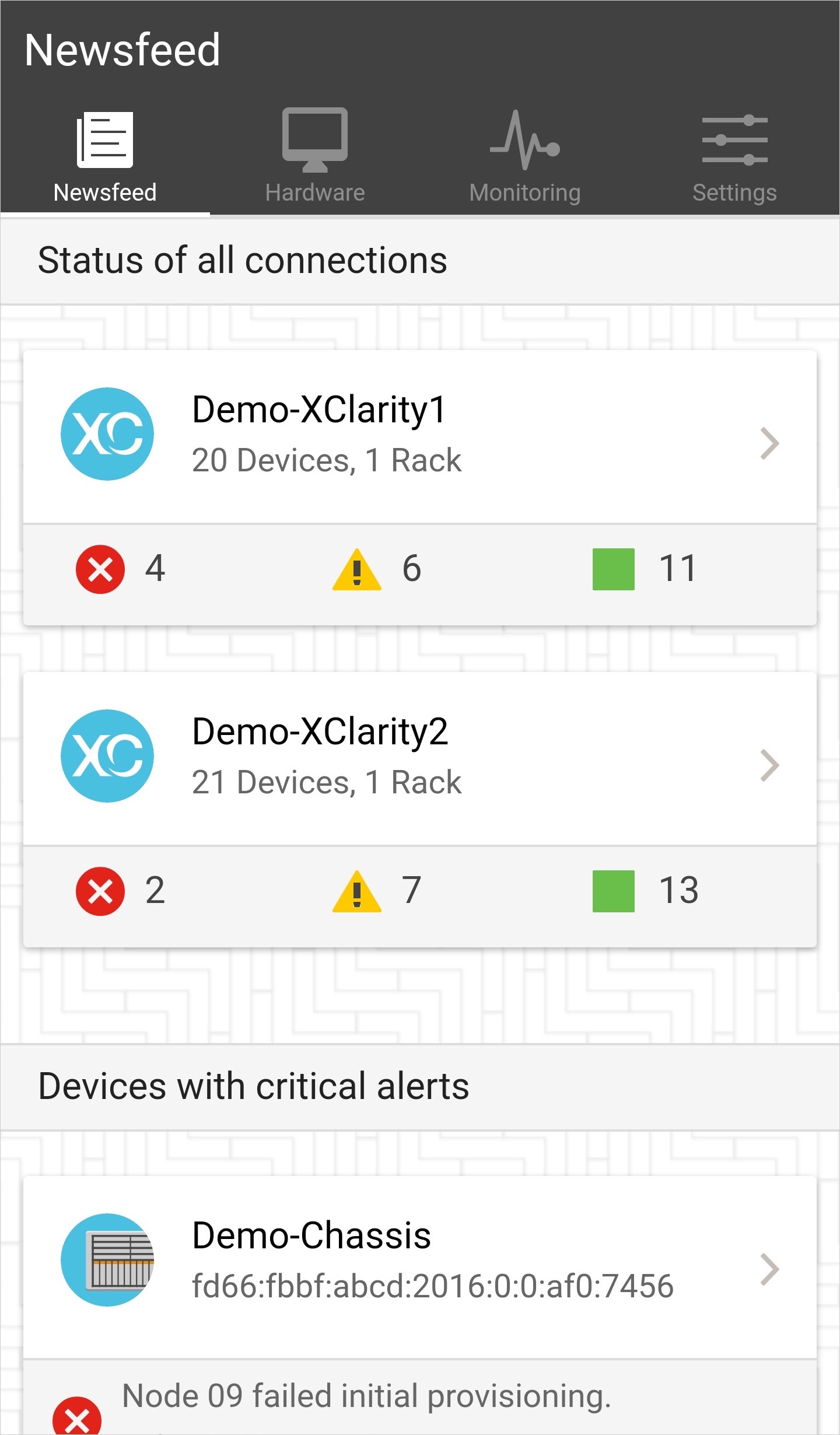This screenshot has width=840, height=1435.
Task: Open the Newsfeed tab icon
Action: point(105,140)
